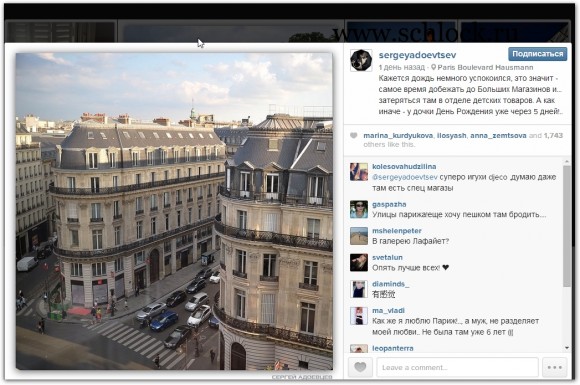The height and width of the screenshot is (385, 580).
Task: Open commenter ma_vladi's profile
Action: (x=388, y=311)
